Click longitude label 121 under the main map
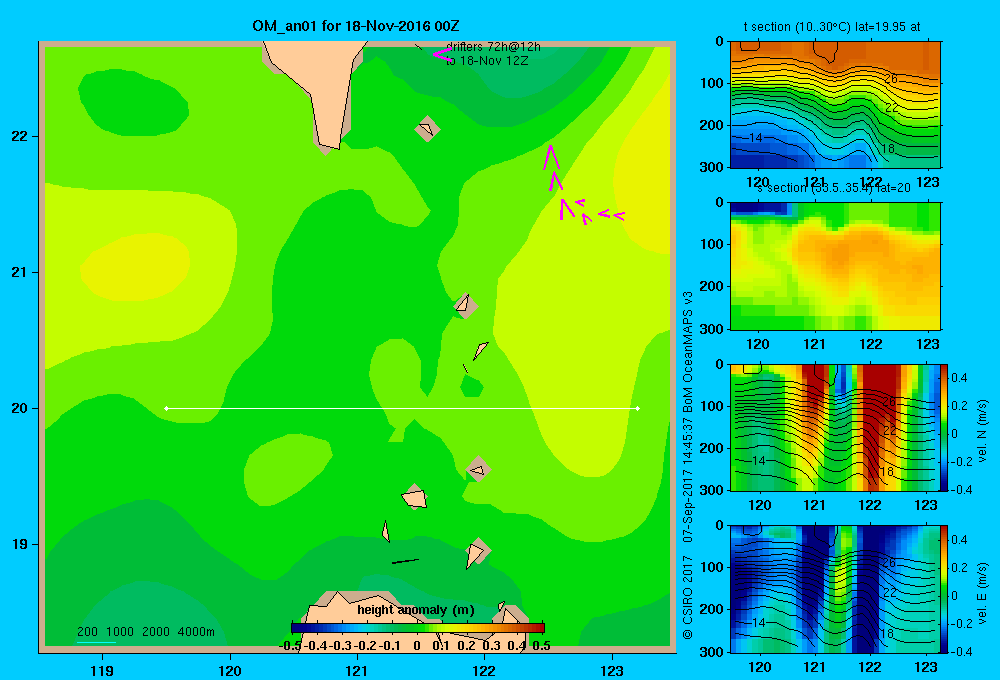The image size is (1000, 680). pyautogui.click(x=357, y=670)
